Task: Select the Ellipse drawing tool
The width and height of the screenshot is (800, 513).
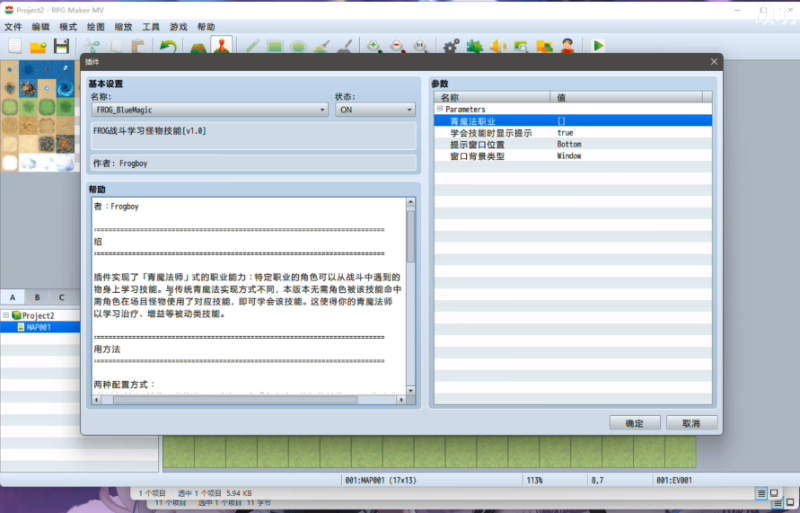Action: (298, 46)
